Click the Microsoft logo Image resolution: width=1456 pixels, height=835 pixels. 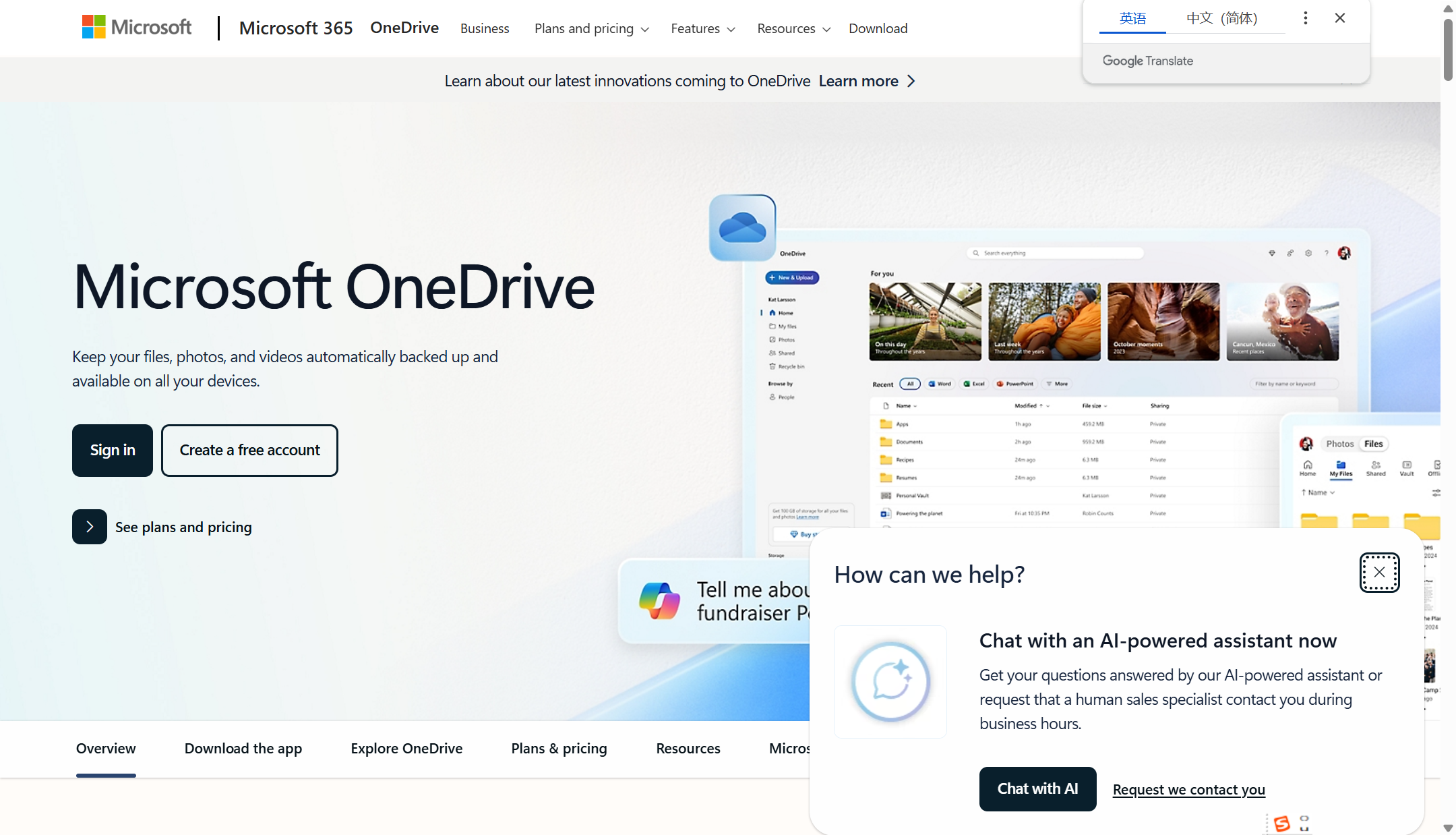136,27
